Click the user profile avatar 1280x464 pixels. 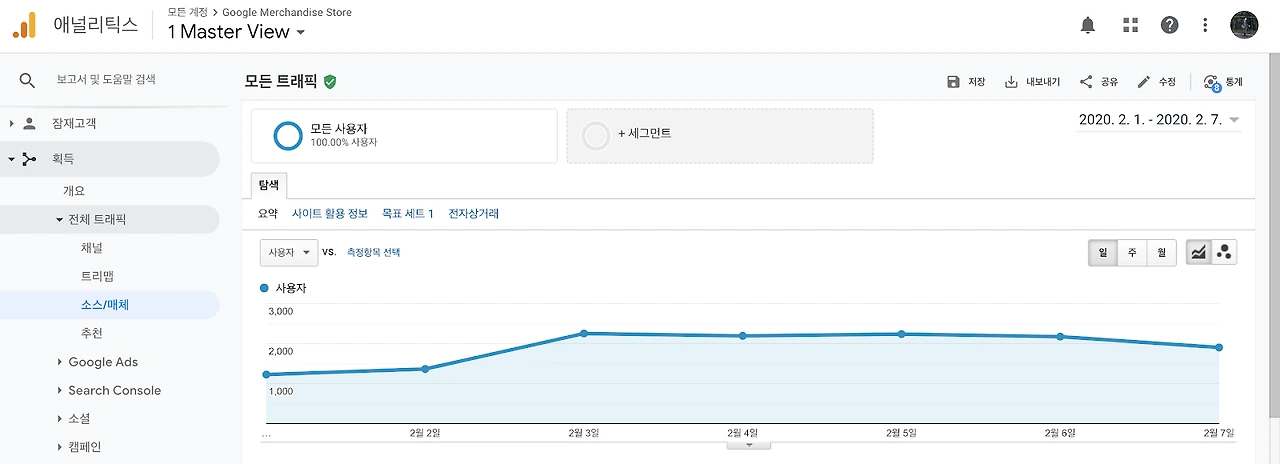1244,25
